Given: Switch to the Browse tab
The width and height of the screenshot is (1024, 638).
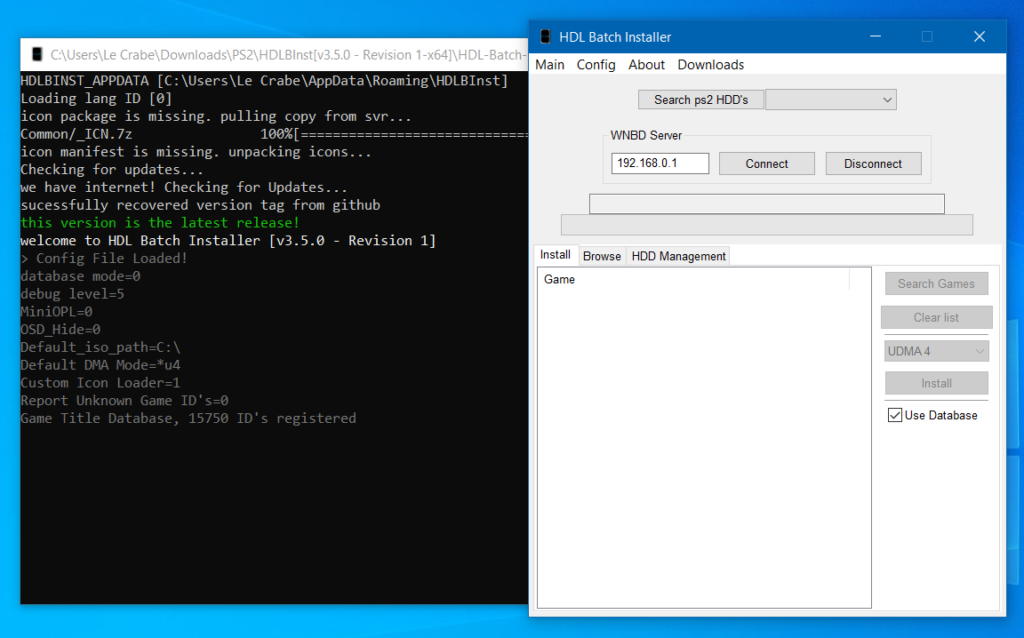Looking at the screenshot, I should point(601,256).
